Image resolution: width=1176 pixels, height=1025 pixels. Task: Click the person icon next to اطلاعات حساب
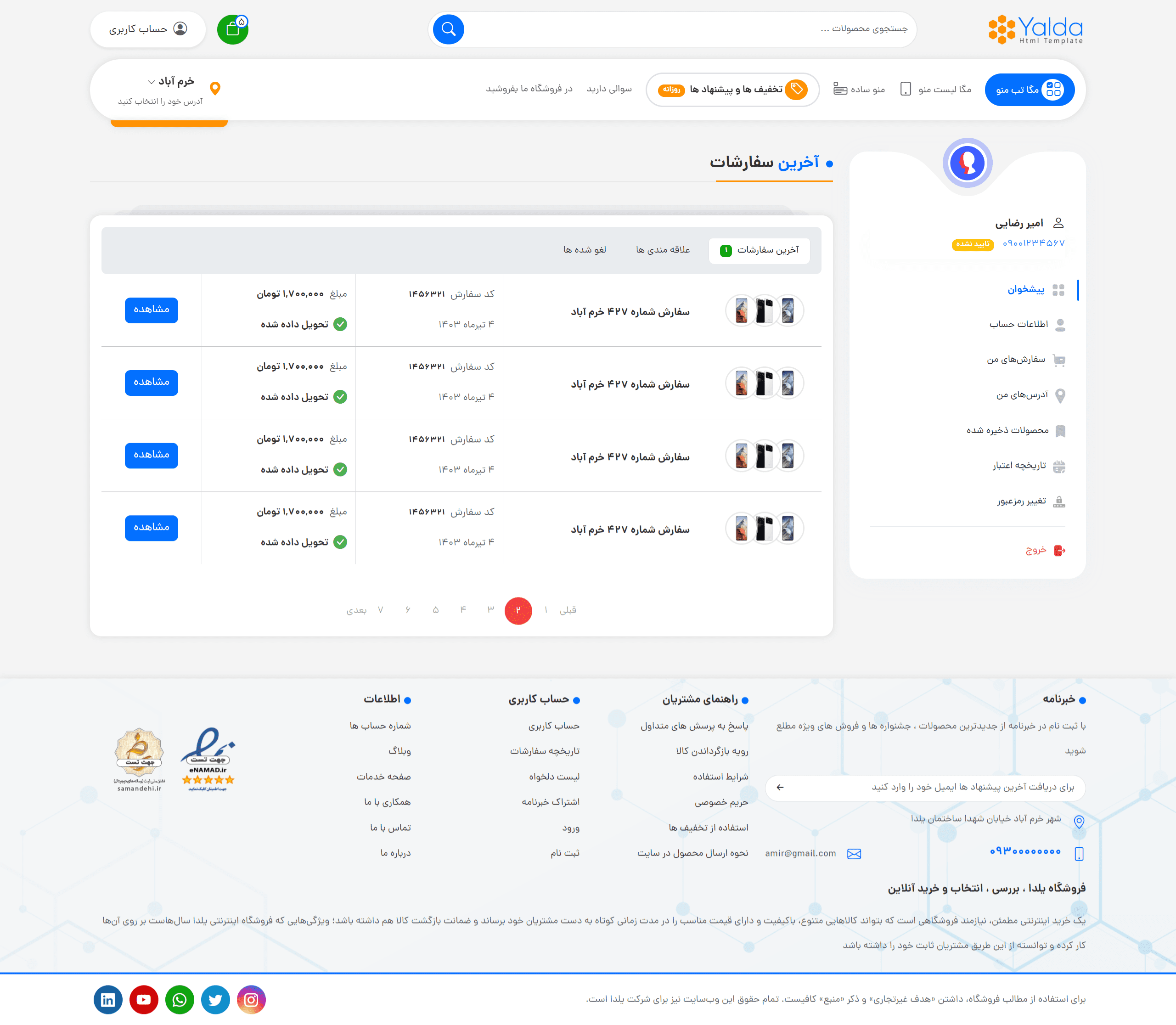click(1060, 325)
